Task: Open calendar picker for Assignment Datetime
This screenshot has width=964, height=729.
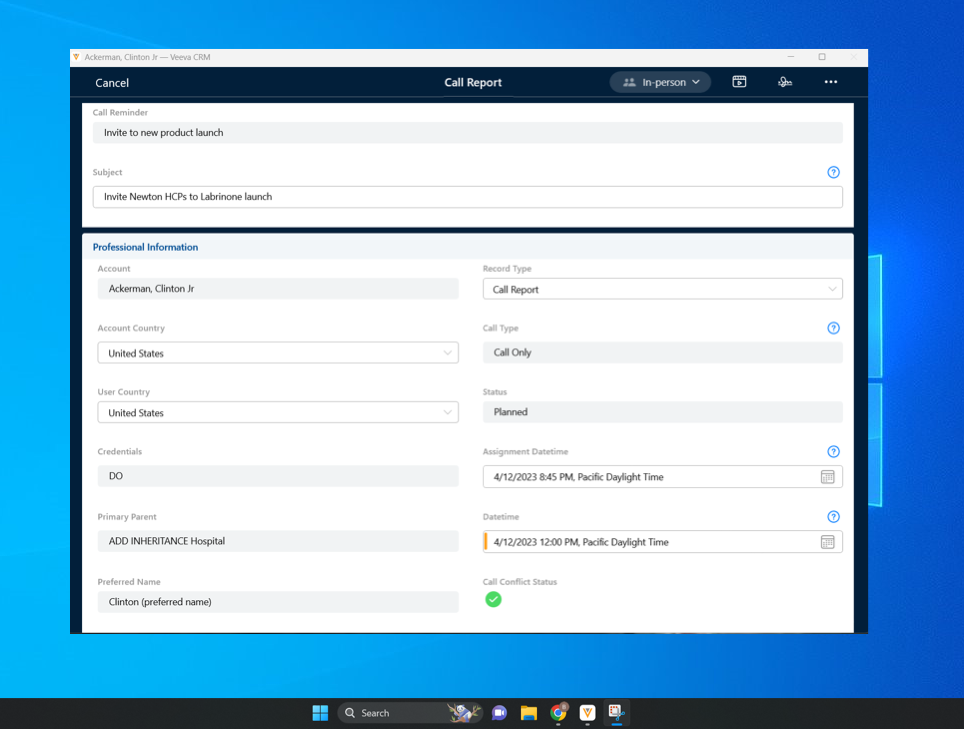Action: pyautogui.click(x=827, y=477)
